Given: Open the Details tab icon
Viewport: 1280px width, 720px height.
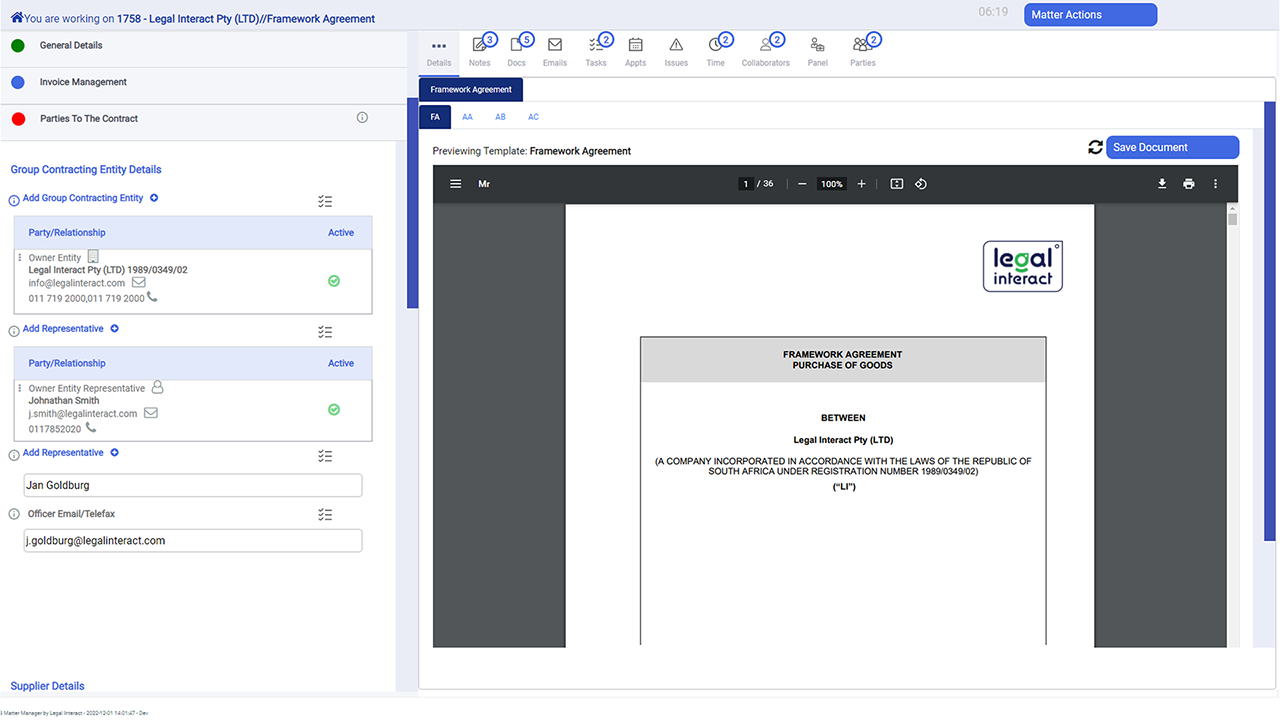Looking at the screenshot, I should click(x=438, y=46).
